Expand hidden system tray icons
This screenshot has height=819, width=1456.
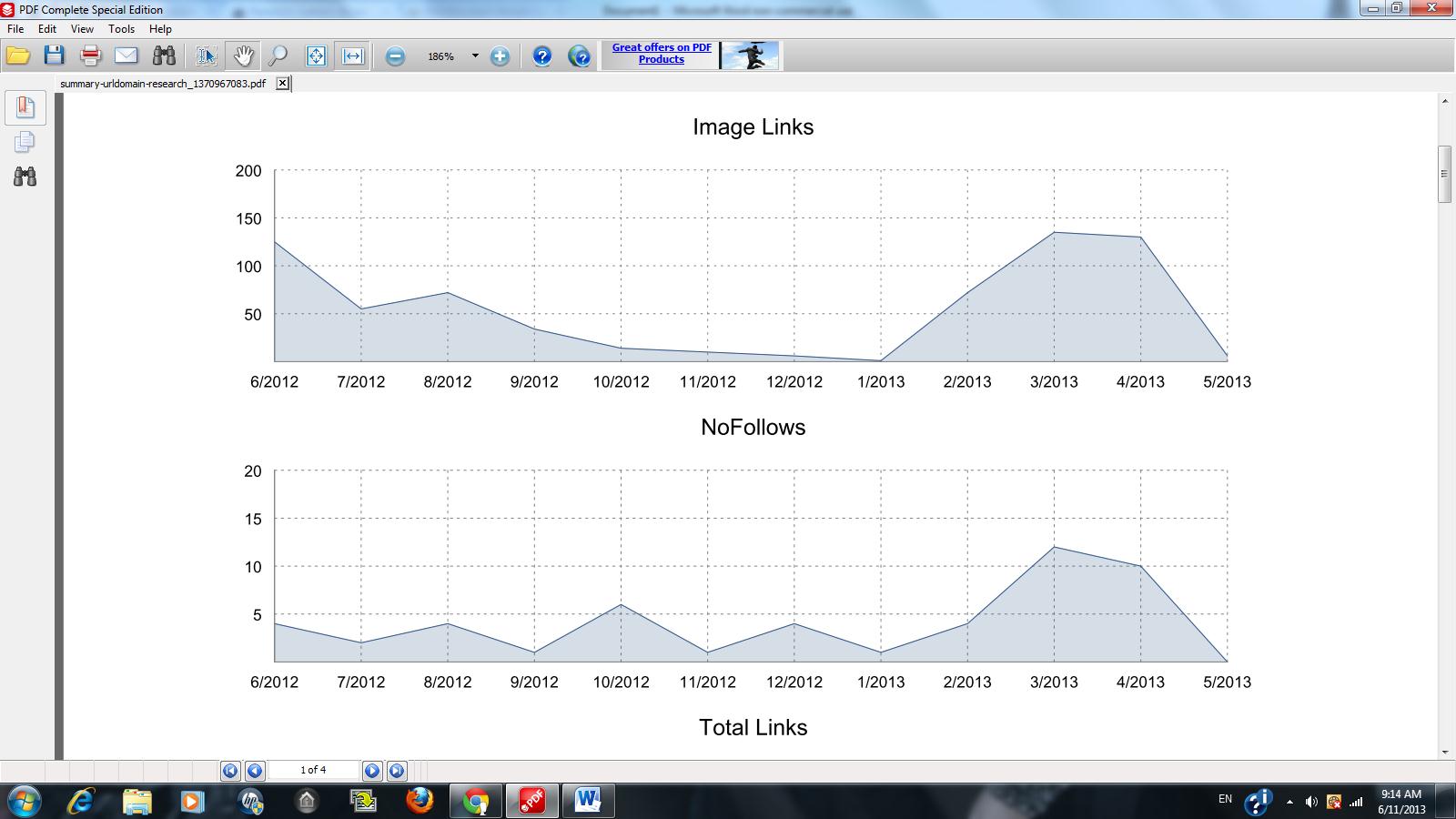click(1289, 802)
